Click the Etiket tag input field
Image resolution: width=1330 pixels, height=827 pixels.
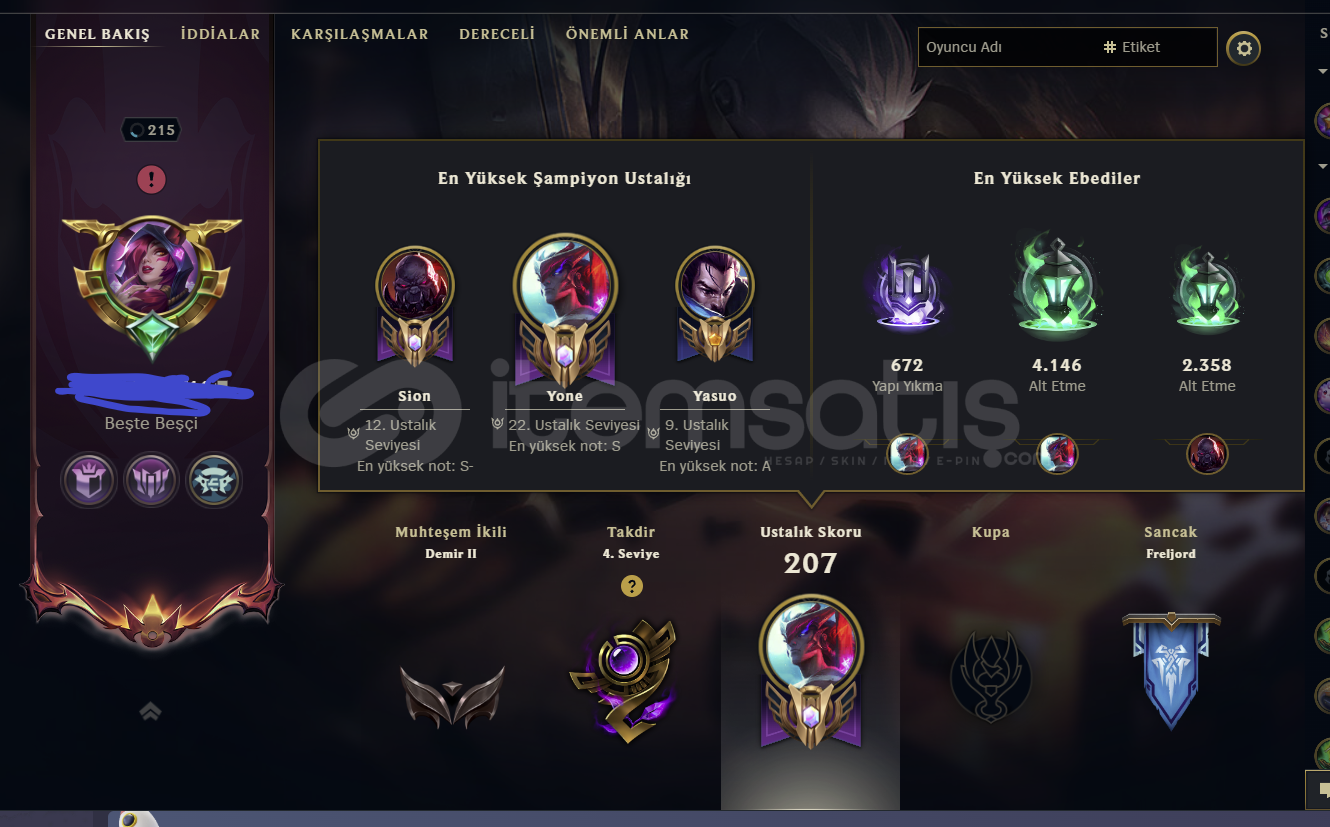tap(1156, 47)
